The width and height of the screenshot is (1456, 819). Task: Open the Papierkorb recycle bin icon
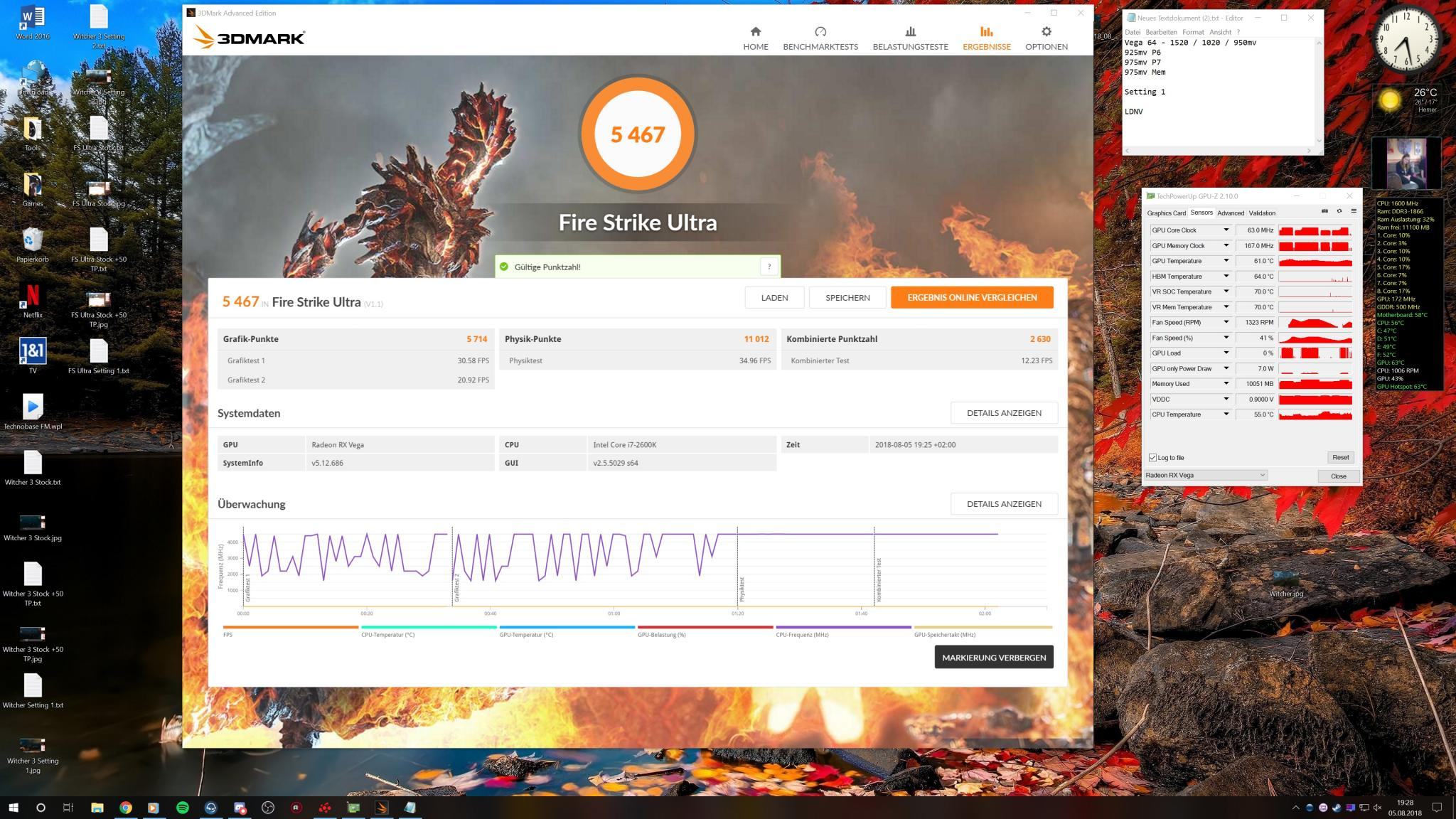33,245
